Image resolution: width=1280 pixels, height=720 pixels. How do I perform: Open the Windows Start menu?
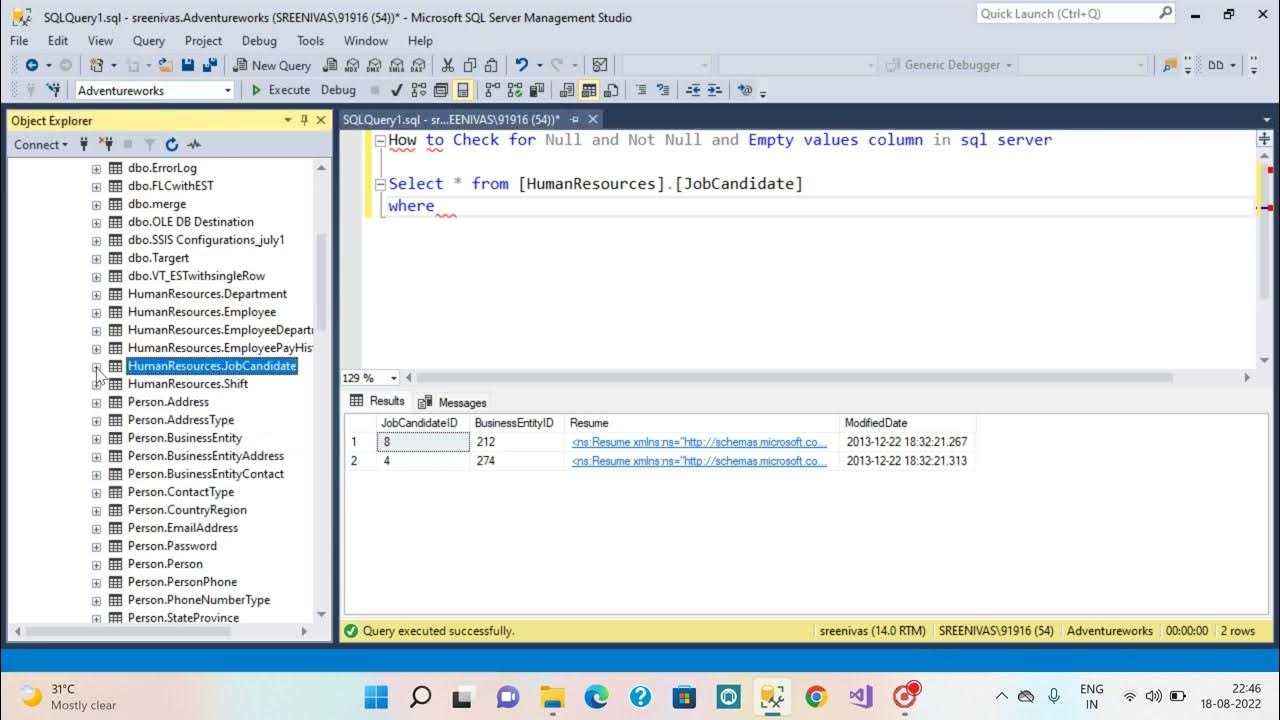(376, 696)
